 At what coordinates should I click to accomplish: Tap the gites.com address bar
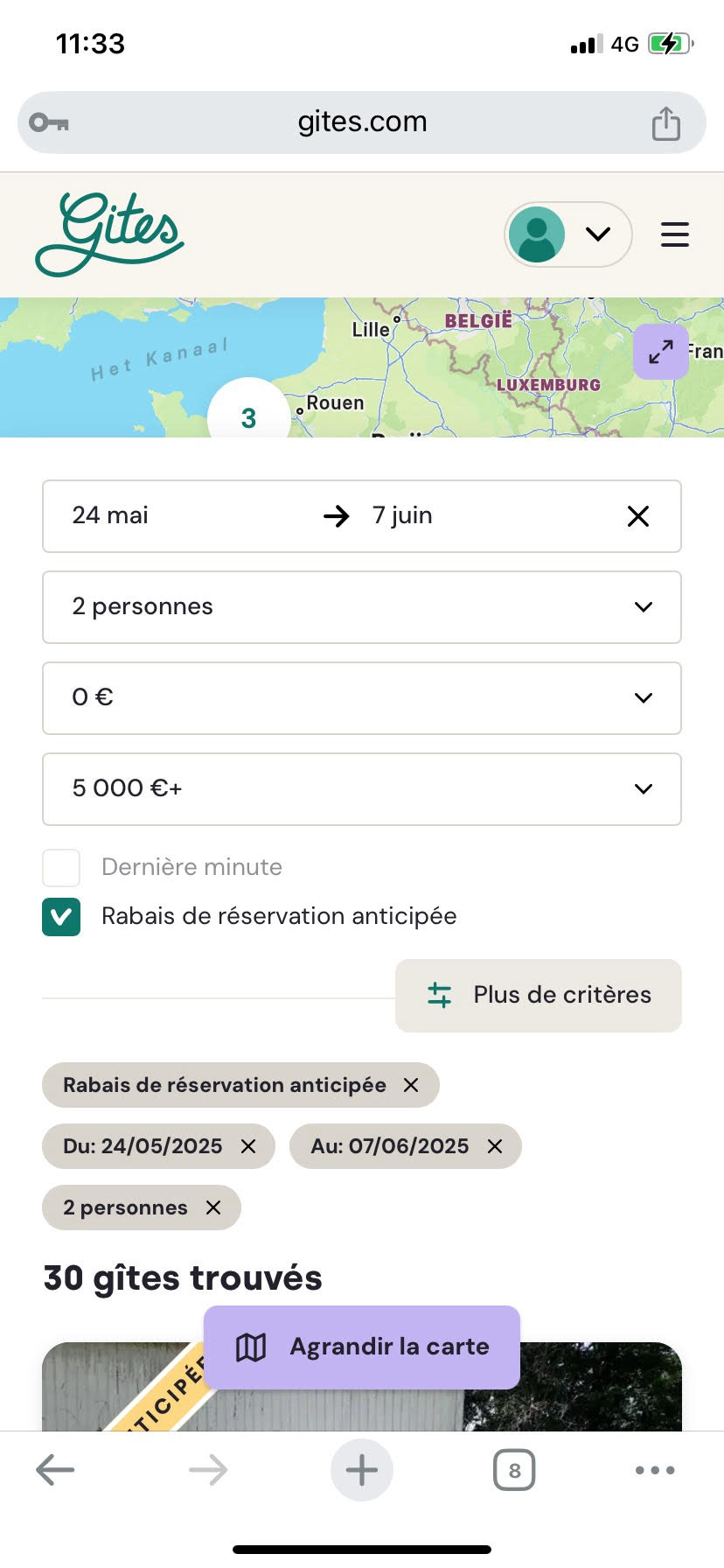click(362, 122)
